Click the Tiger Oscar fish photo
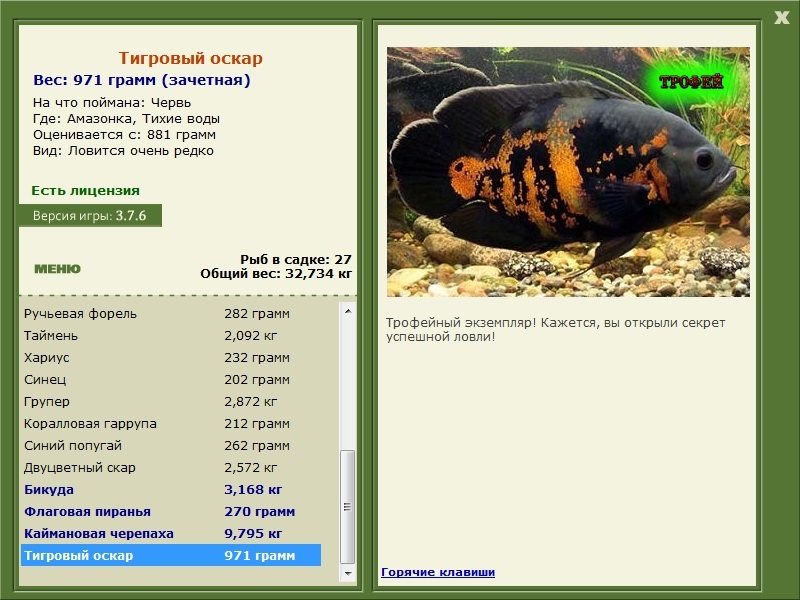The width and height of the screenshot is (800, 600). [x=568, y=172]
